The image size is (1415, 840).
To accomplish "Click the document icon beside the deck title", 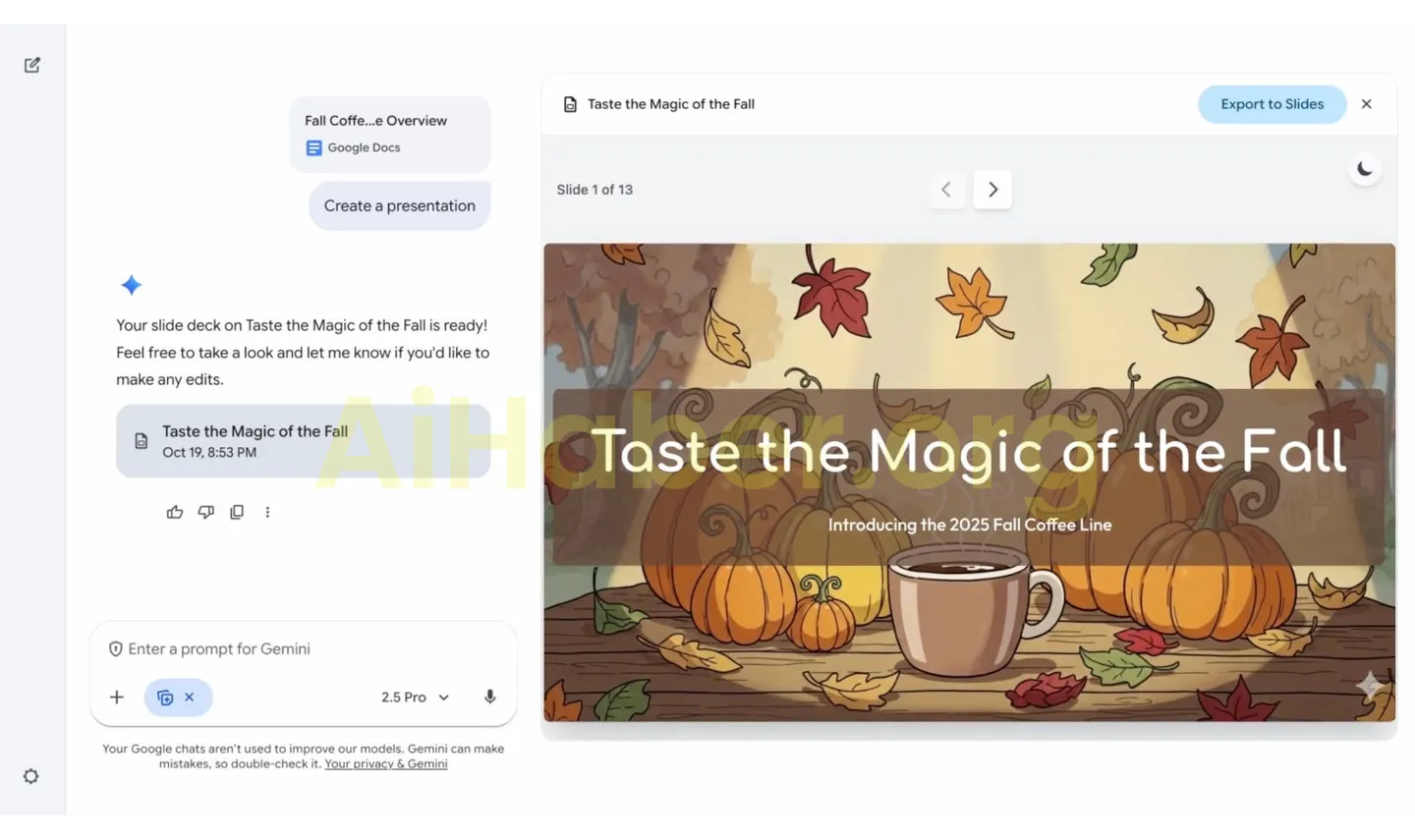I will pos(571,103).
